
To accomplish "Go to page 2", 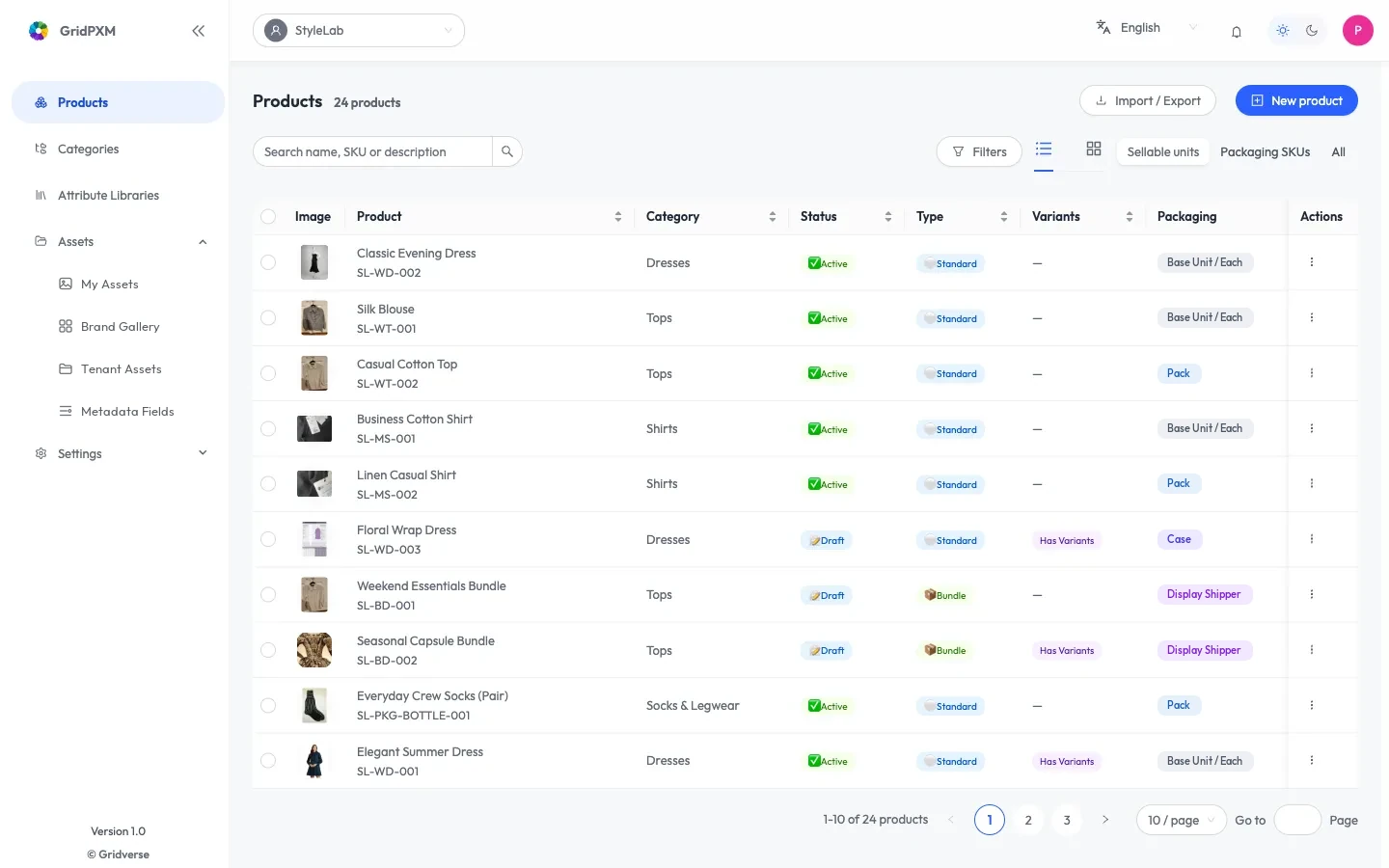I will [1028, 820].
